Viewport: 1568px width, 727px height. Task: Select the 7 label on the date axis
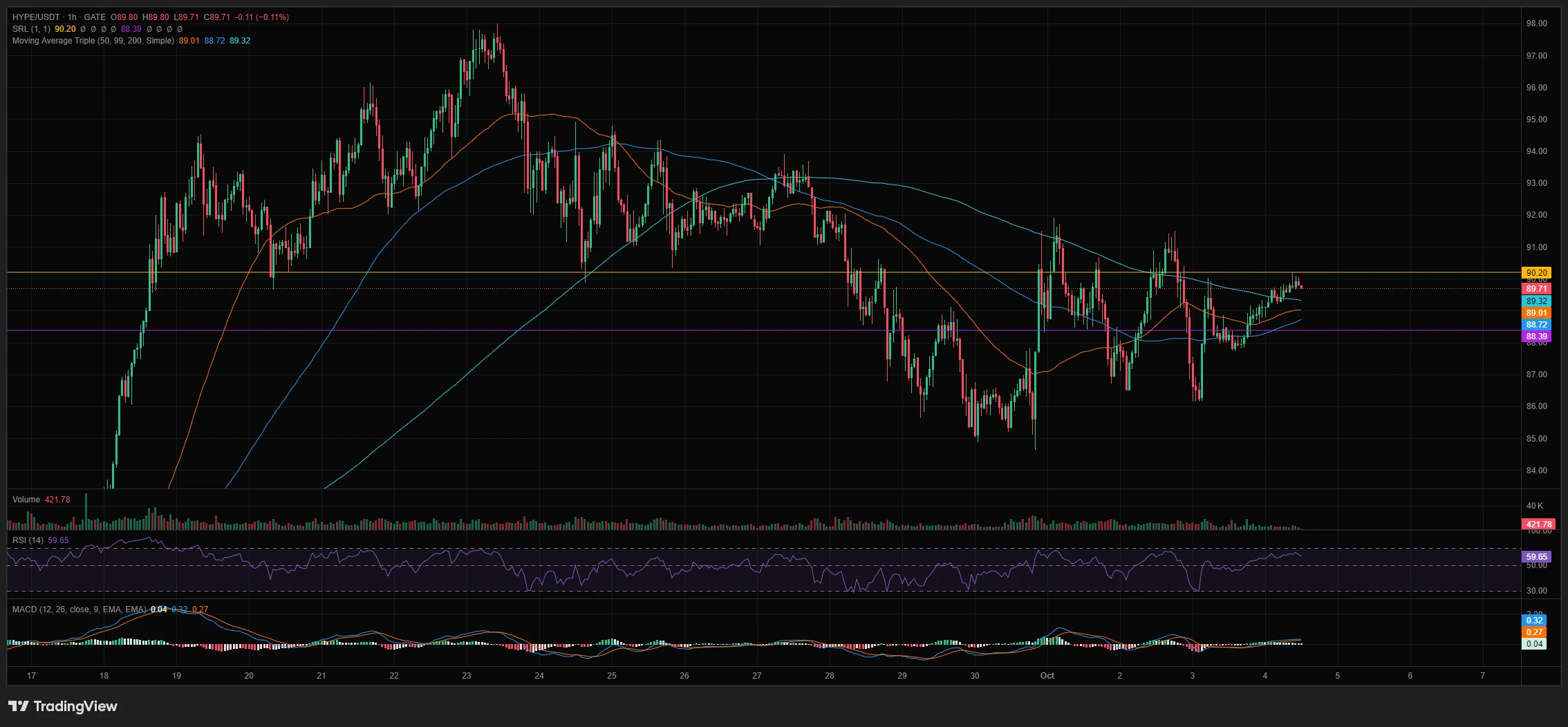[x=1482, y=676]
